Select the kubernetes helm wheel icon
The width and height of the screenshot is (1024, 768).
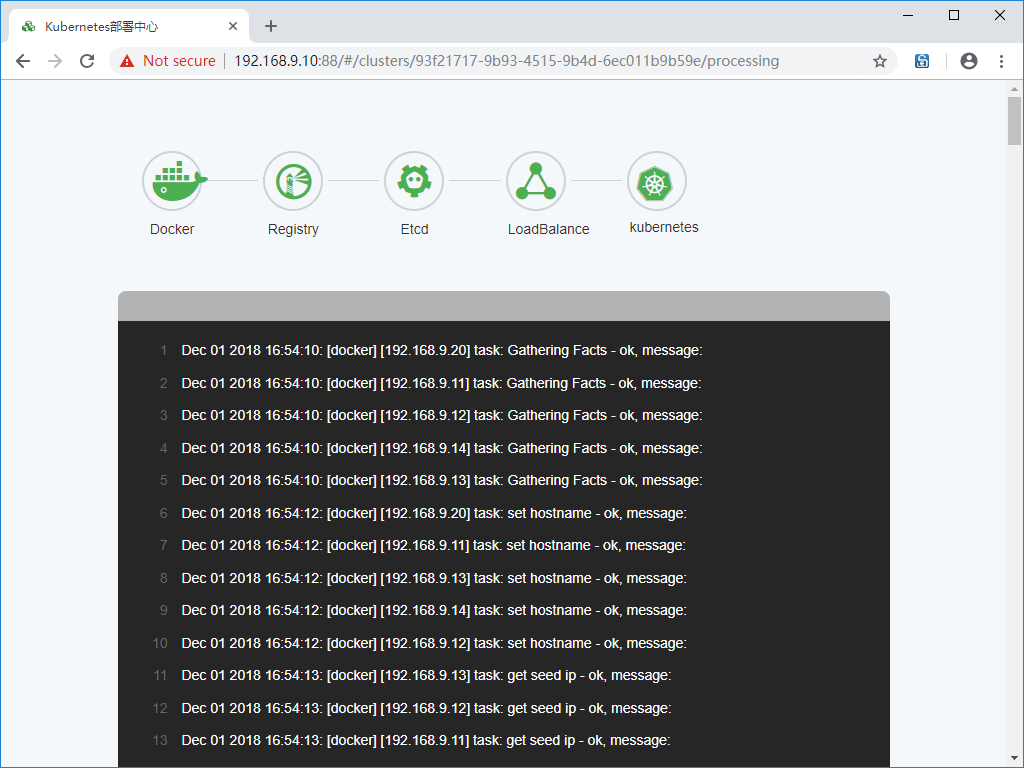(656, 181)
